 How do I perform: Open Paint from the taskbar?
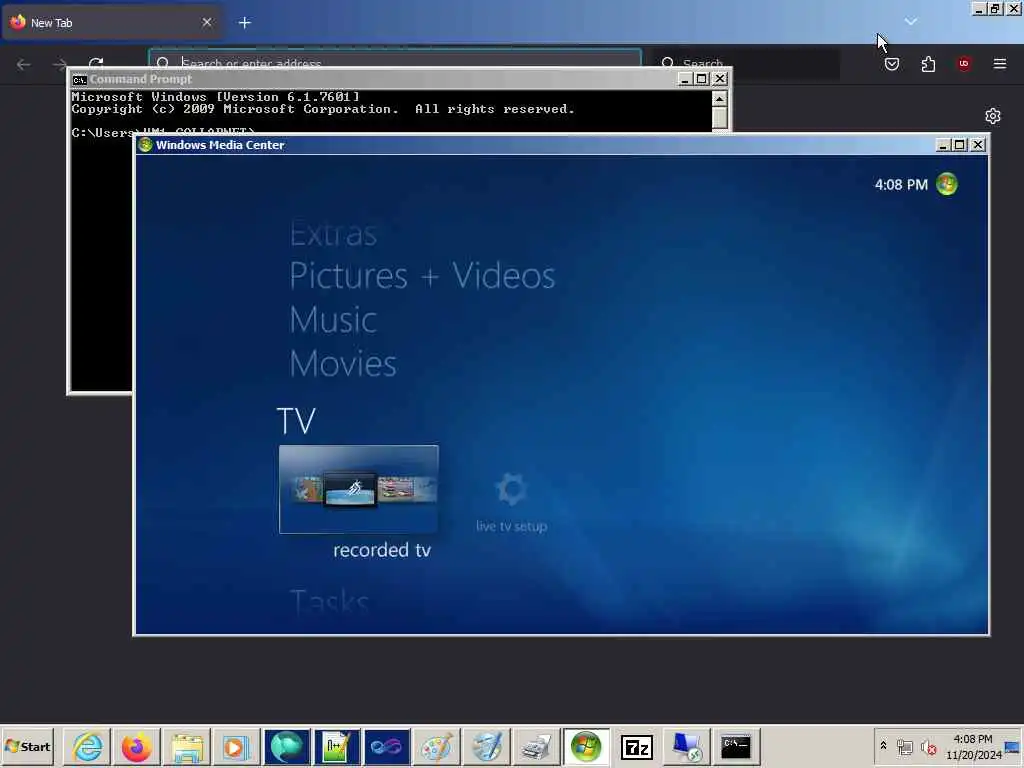point(437,746)
